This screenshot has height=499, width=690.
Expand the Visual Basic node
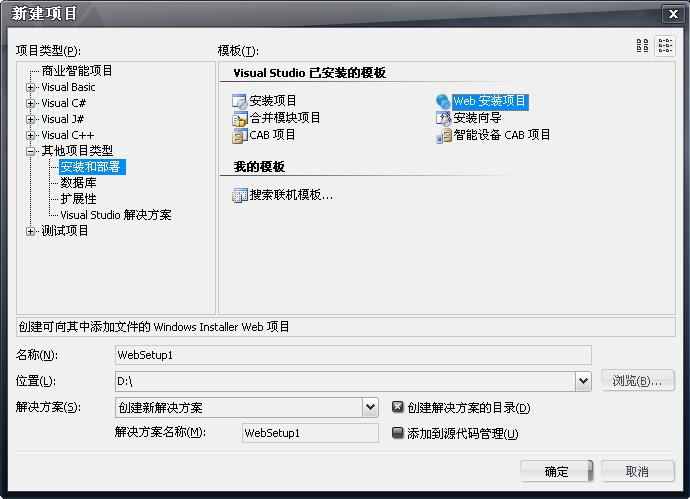click(30, 87)
